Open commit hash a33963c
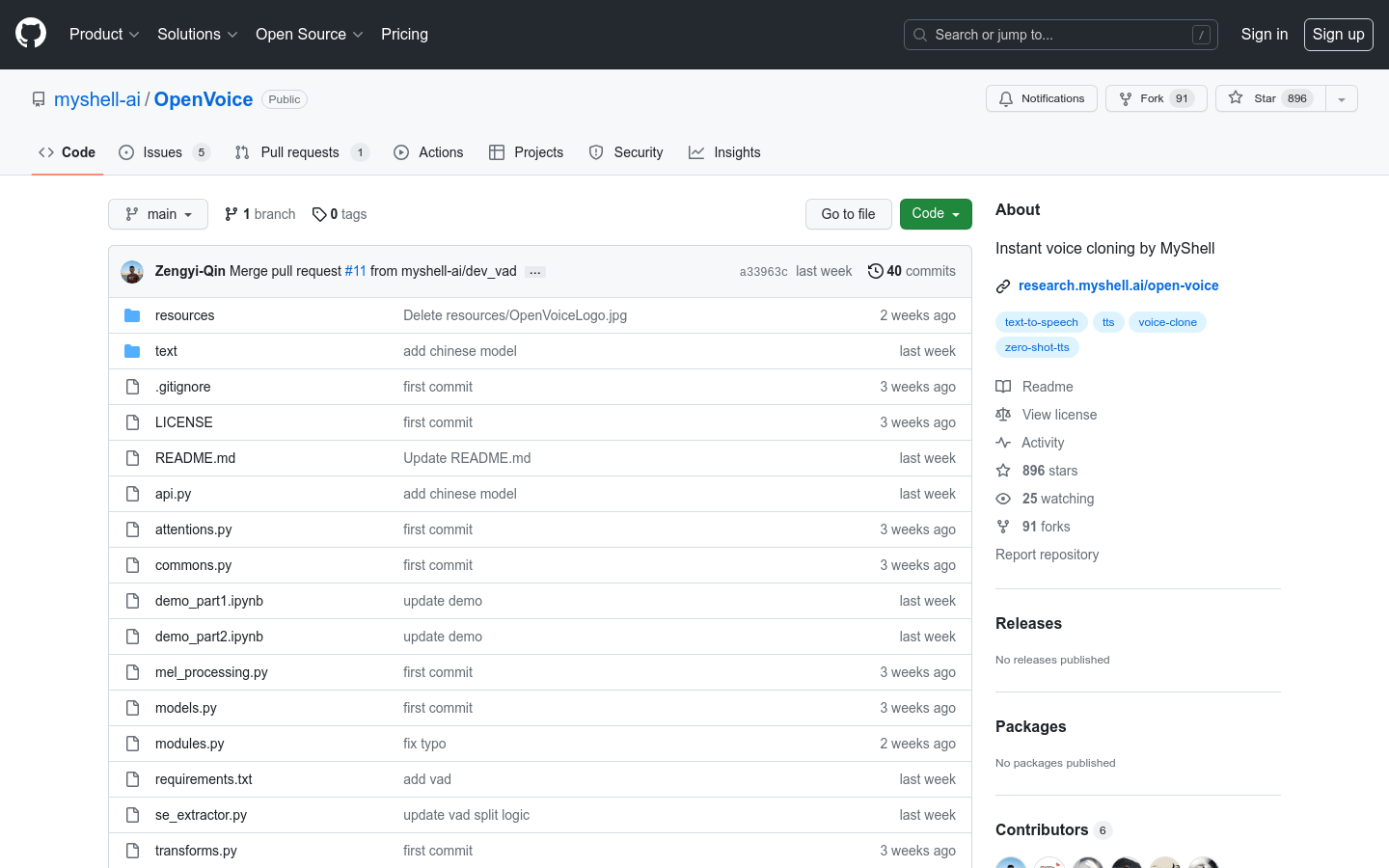The width and height of the screenshot is (1389, 868). [x=764, y=272]
